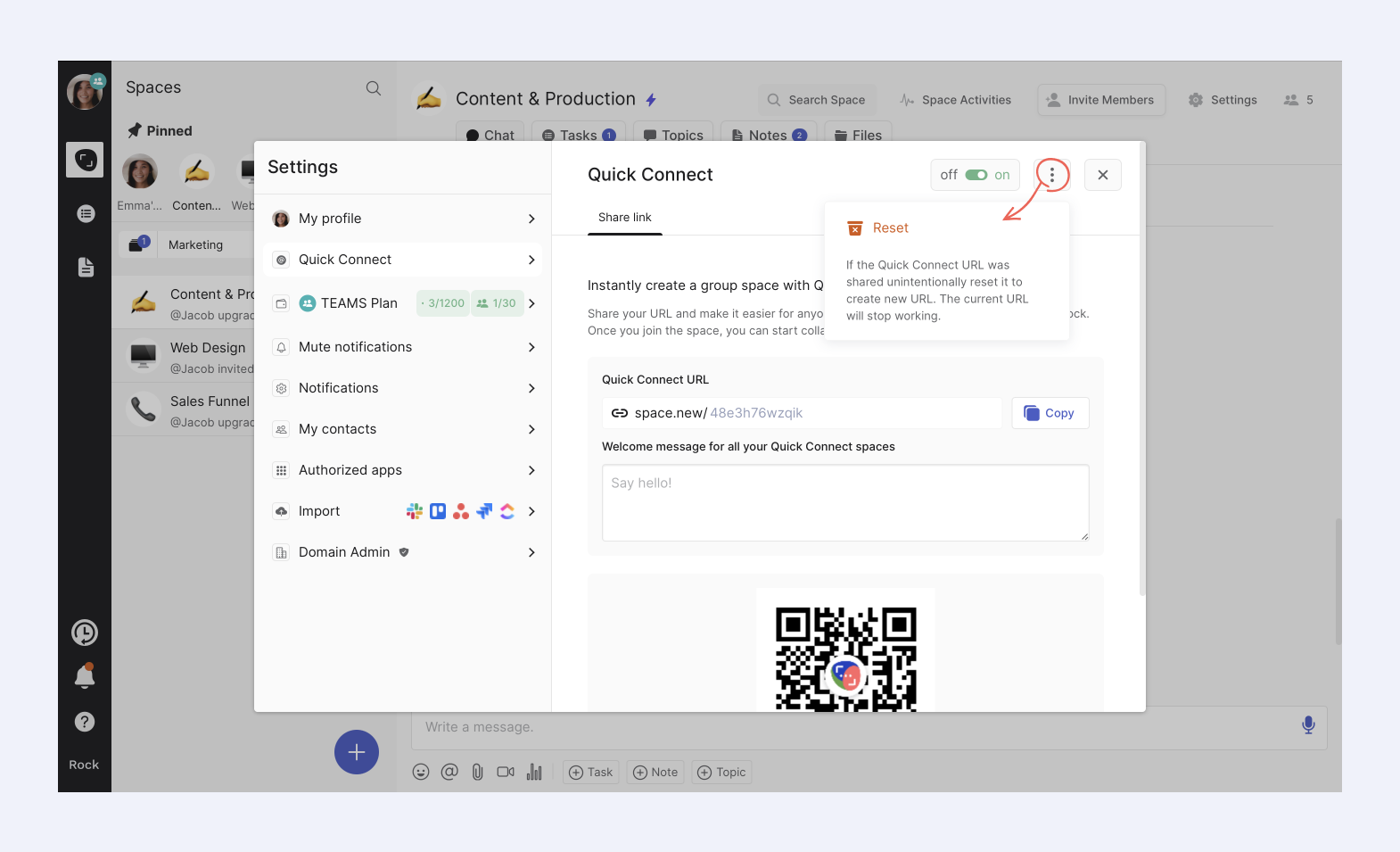Expand the Authorized apps chevron

pyautogui.click(x=531, y=470)
